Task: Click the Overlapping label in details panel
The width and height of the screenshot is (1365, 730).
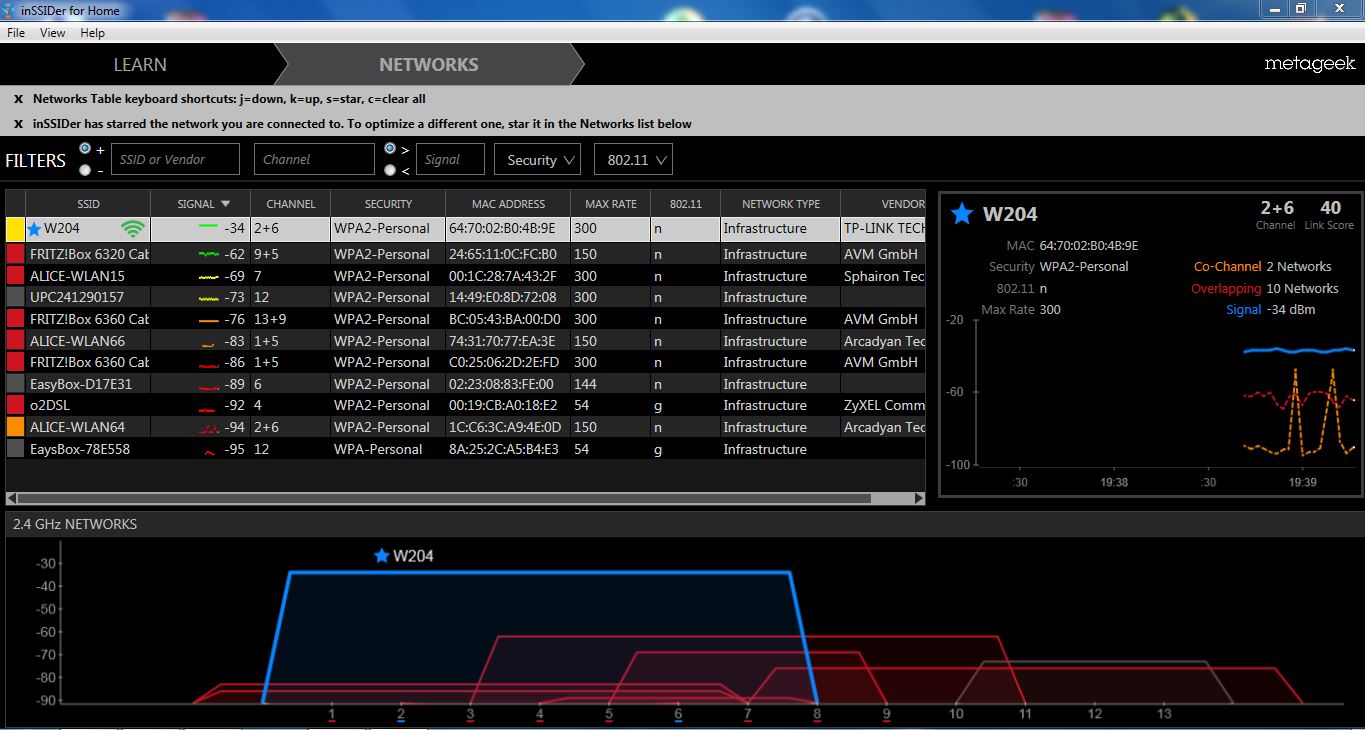Action: pyautogui.click(x=1226, y=289)
